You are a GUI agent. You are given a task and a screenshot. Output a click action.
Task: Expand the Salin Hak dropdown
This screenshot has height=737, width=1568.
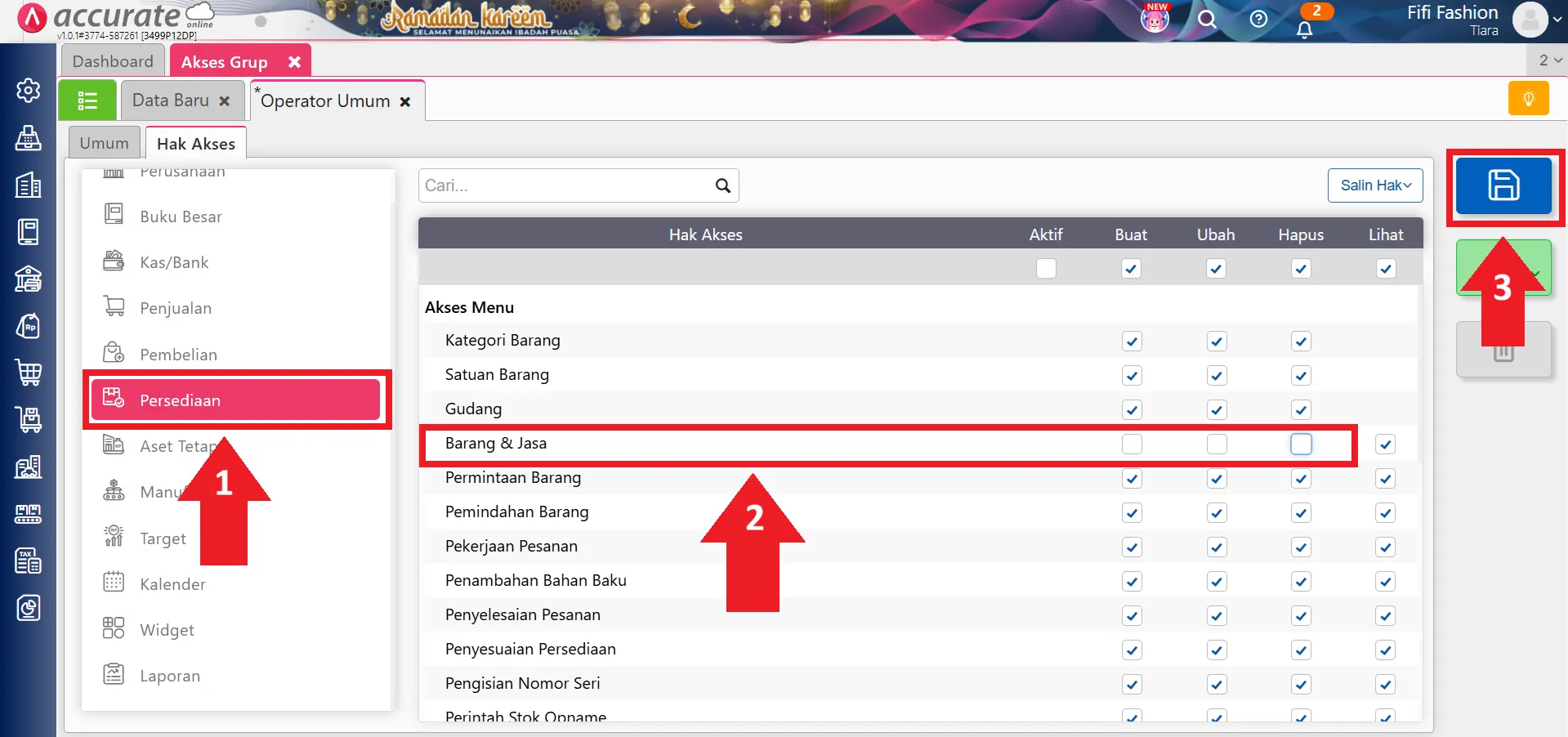[x=1375, y=185]
